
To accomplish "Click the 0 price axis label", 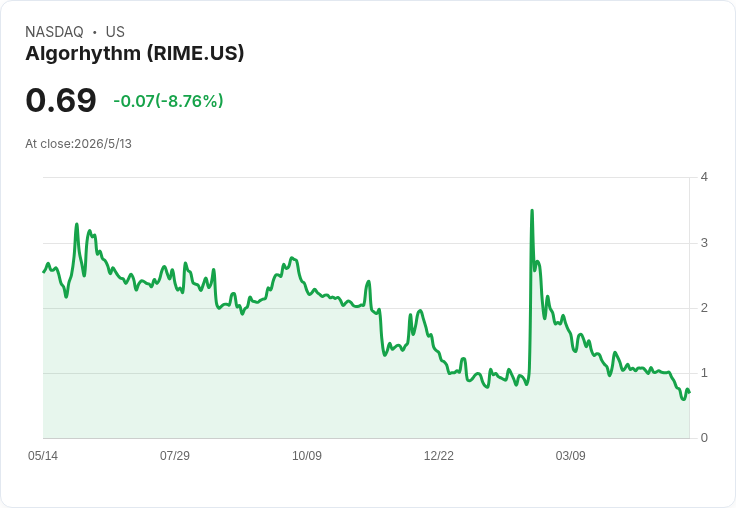I will [704, 438].
